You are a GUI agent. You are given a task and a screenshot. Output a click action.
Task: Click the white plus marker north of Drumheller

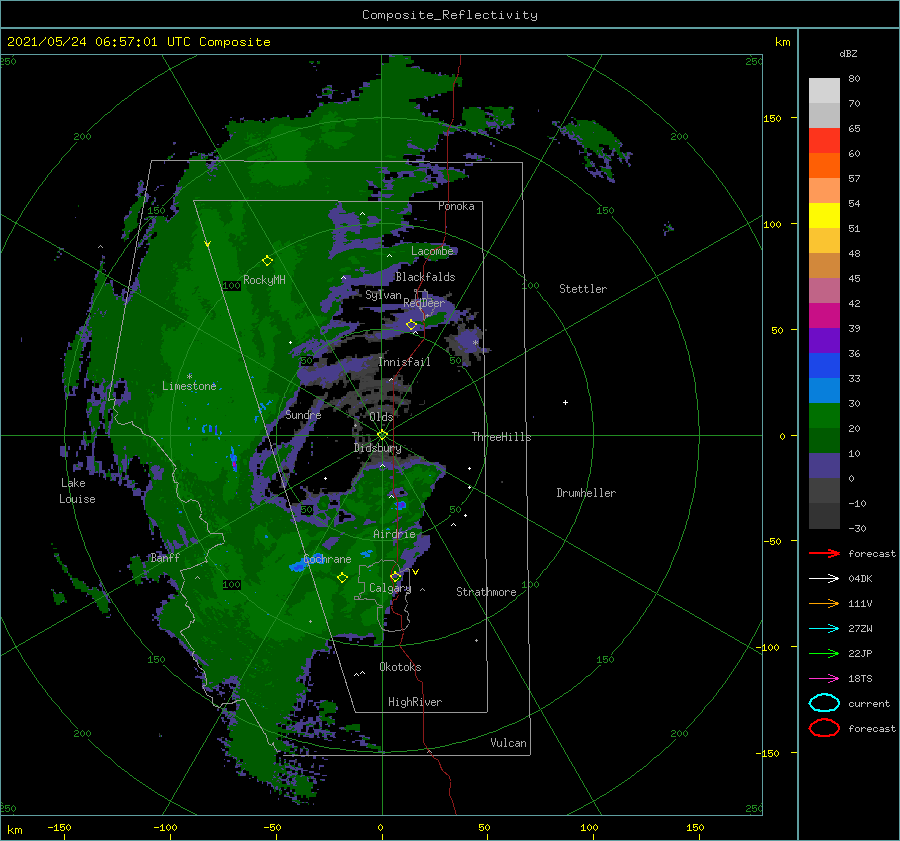pos(565,402)
